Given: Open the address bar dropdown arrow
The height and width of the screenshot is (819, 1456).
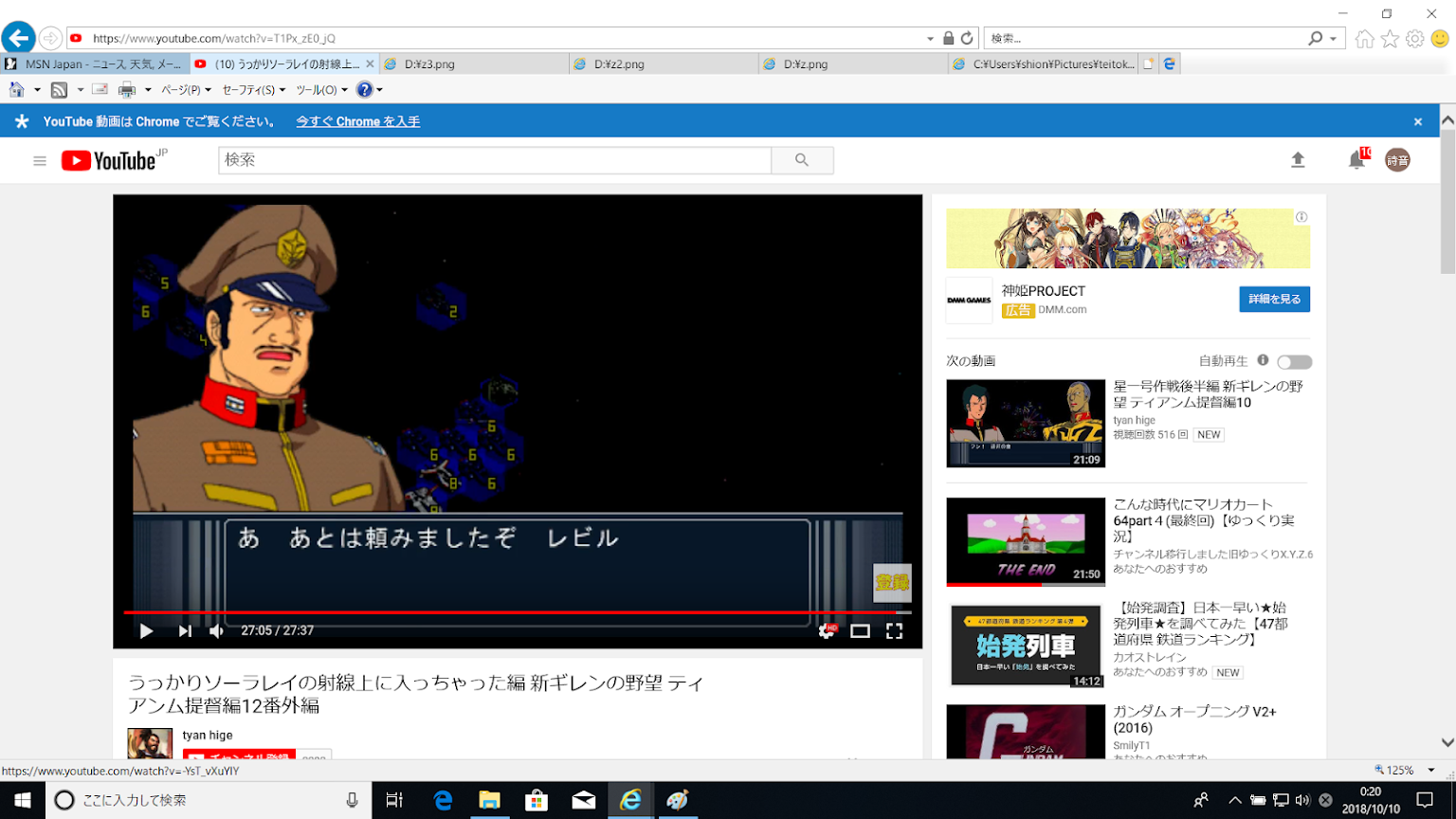Looking at the screenshot, I should tap(930, 39).
